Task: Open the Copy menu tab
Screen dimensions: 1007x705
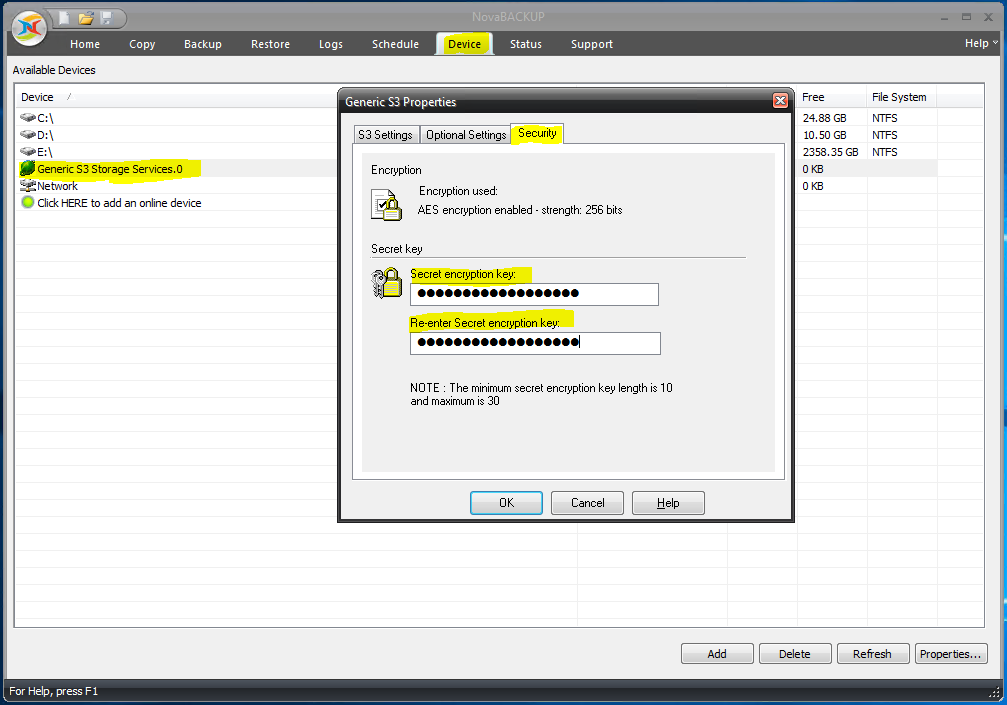Action: [142, 44]
